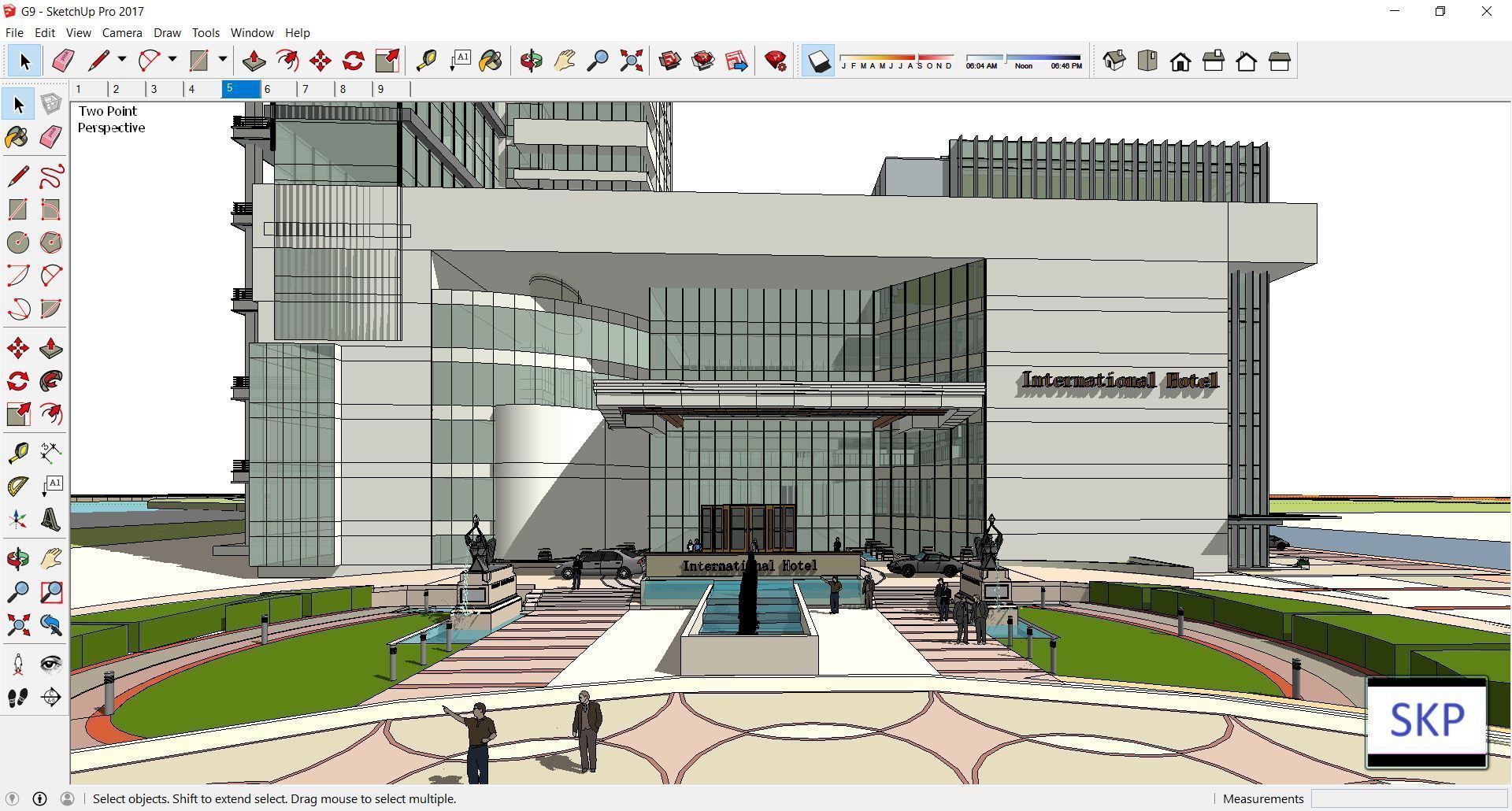Switch to scene tab 7

coord(306,89)
